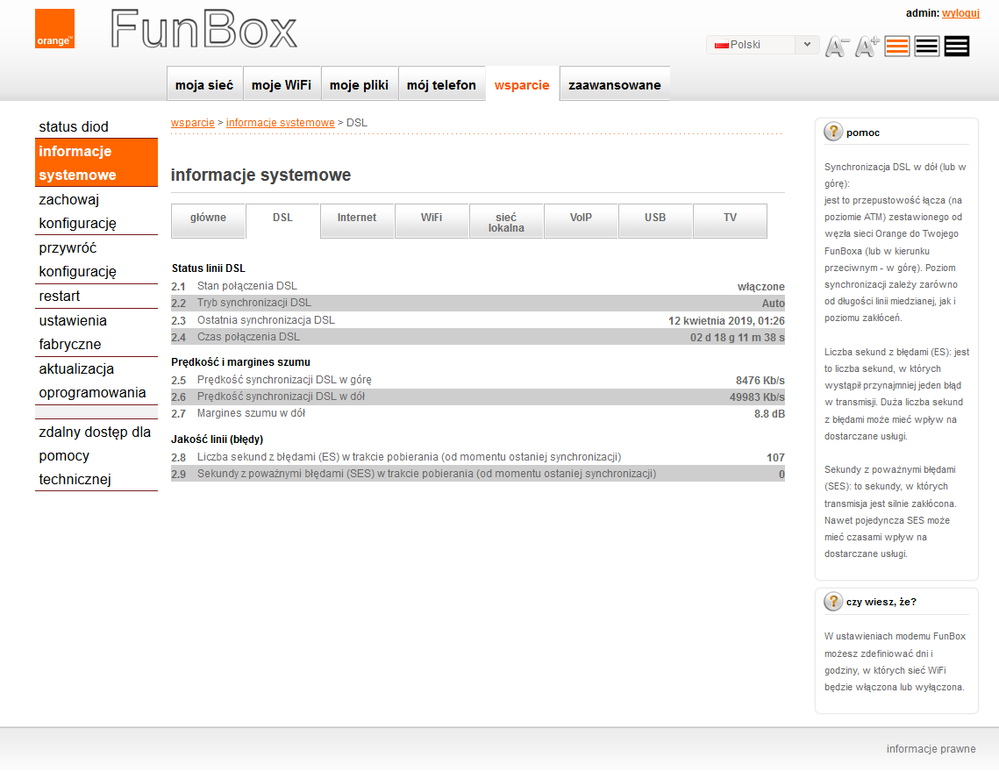Select 'restart' in the left sidebar

[60, 296]
